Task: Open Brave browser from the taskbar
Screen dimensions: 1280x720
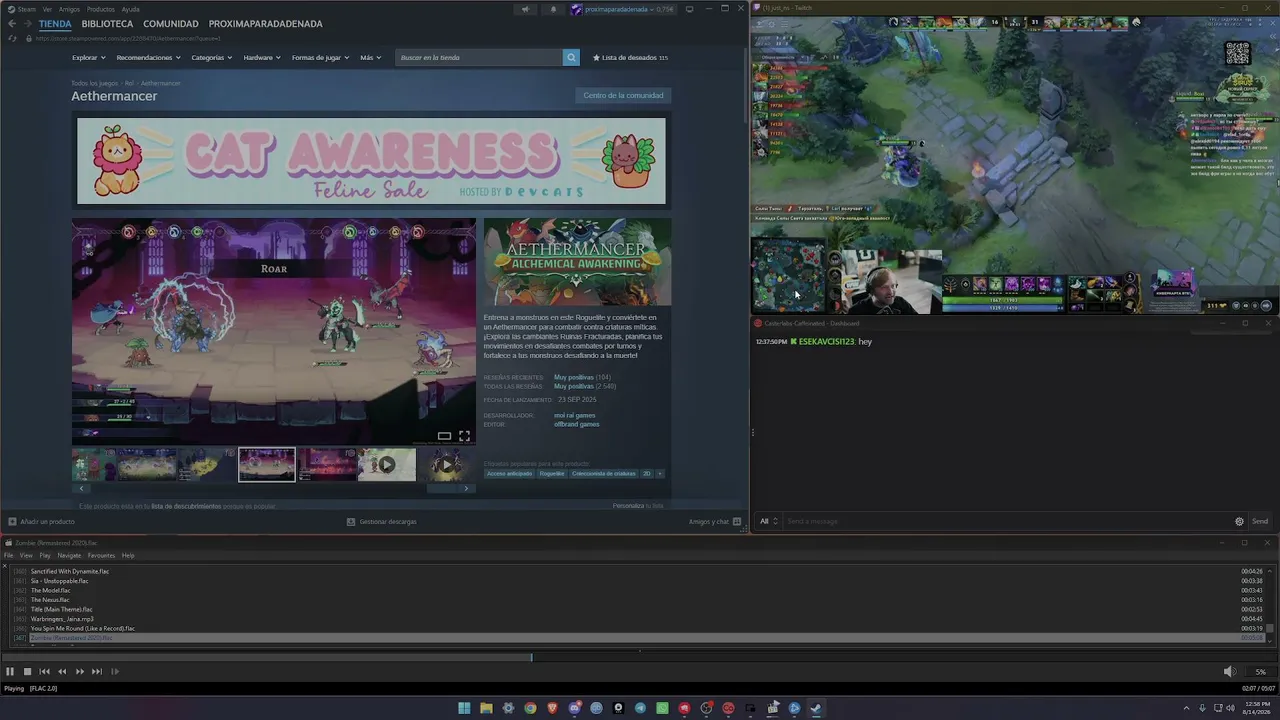Action: click(552, 709)
